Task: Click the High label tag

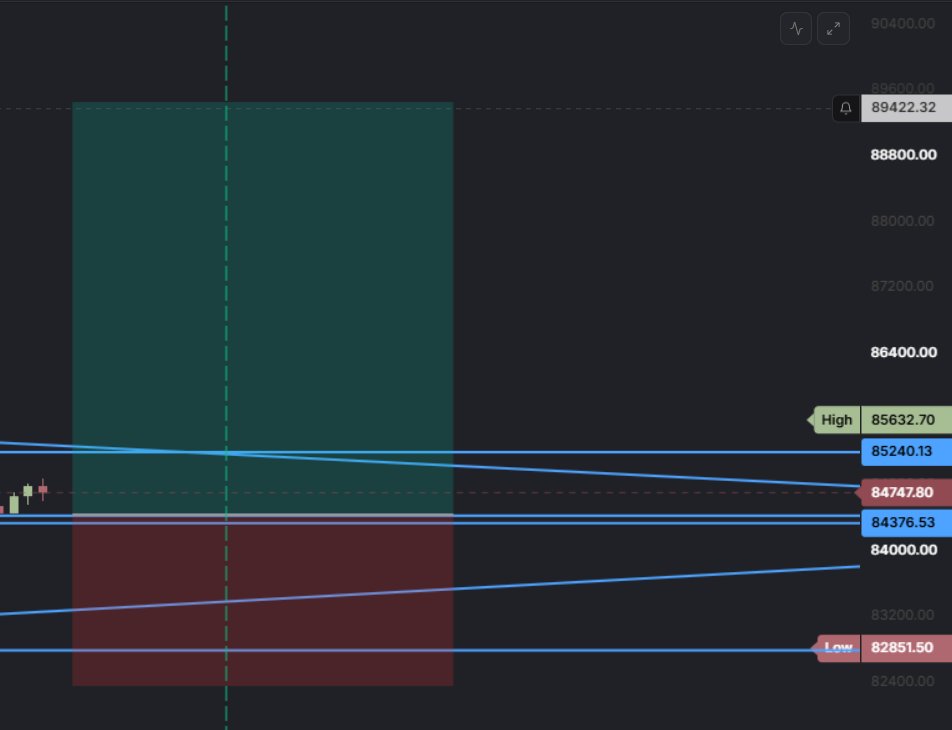Action: click(835, 420)
